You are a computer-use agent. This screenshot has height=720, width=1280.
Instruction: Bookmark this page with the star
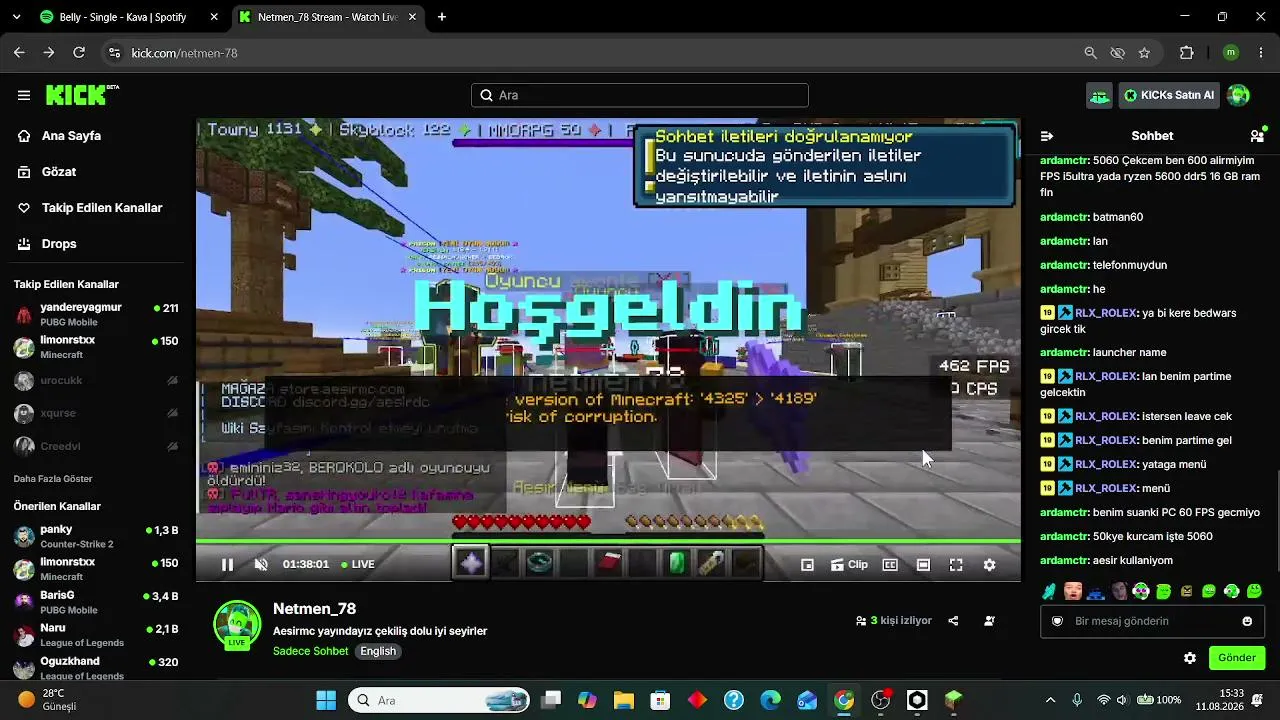point(1144,53)
